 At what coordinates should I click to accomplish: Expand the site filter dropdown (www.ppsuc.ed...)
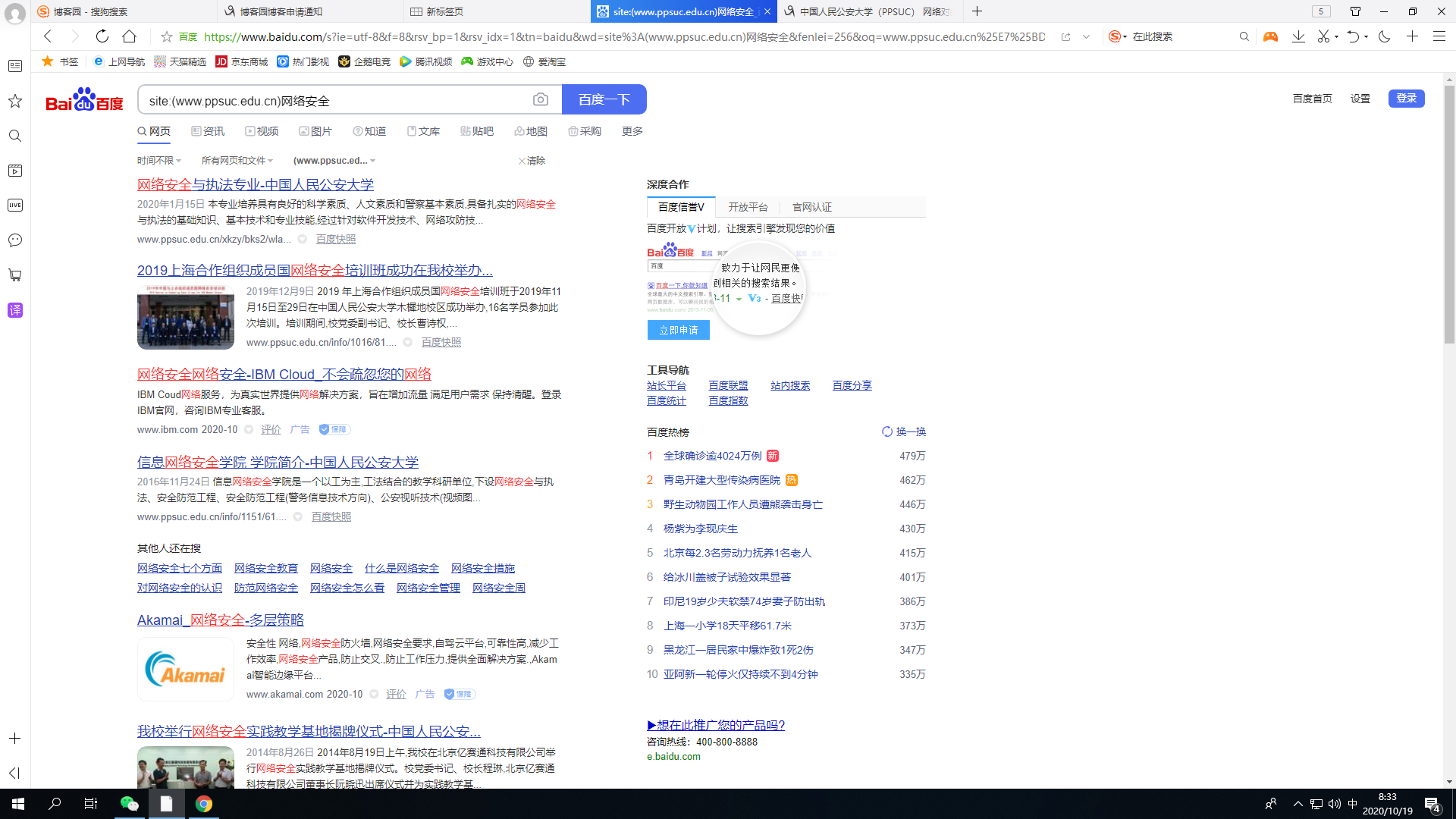click(334, 161)
